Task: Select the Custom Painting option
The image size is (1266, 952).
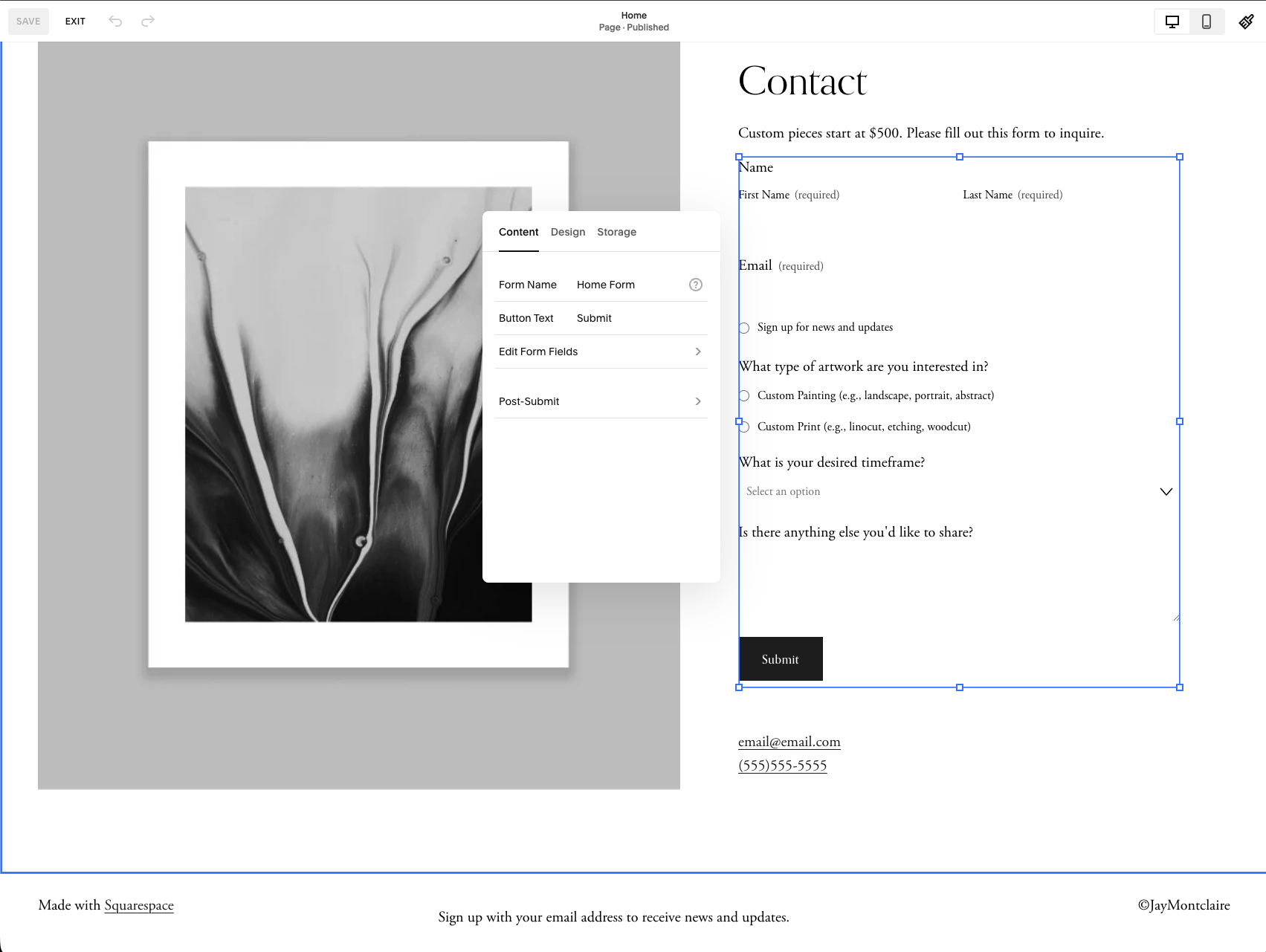Action: 743,395
